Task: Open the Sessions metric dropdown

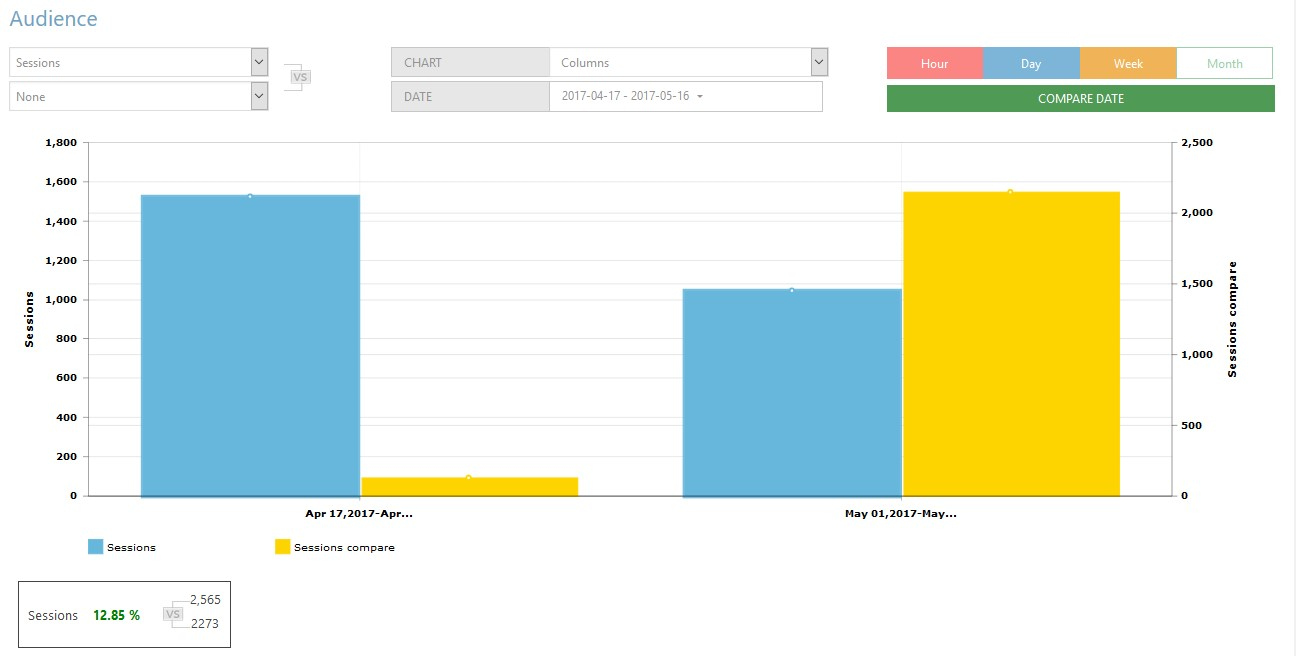Action: coord(139,62)
